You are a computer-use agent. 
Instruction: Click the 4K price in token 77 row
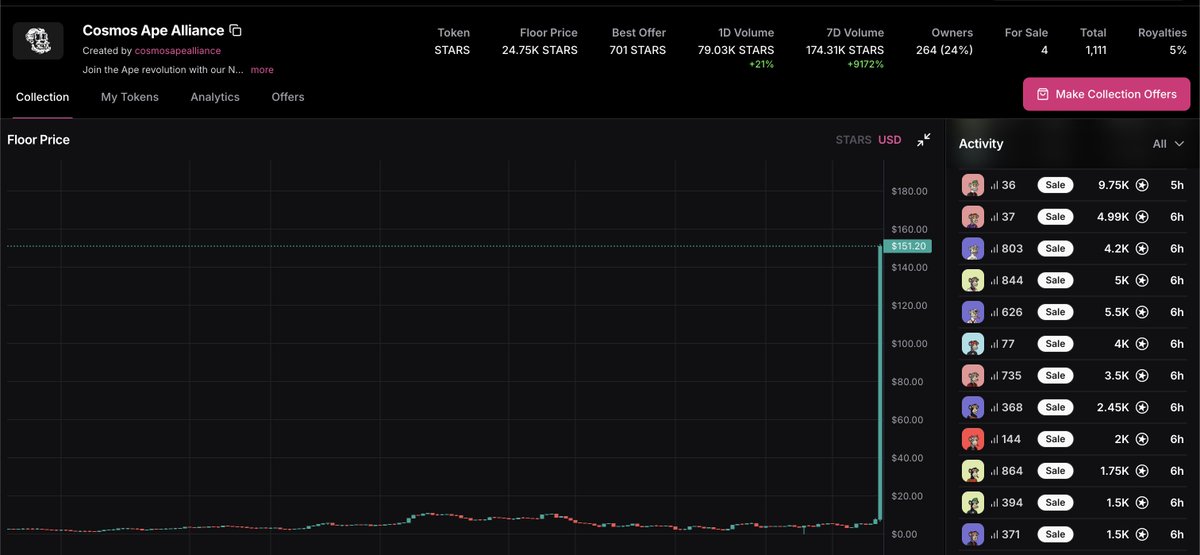[1120, 344]
